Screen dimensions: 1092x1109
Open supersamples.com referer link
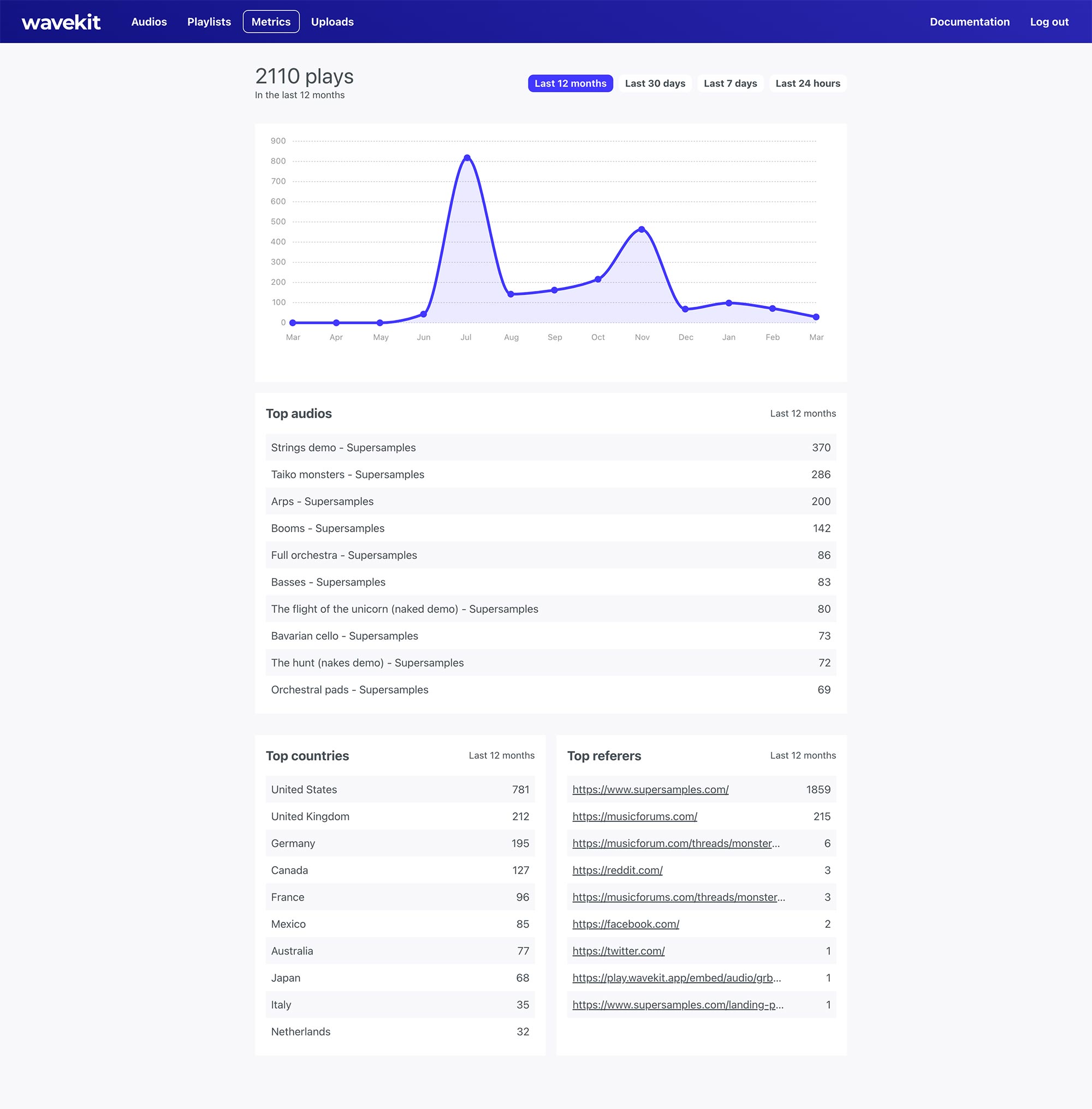click(650, 790)
